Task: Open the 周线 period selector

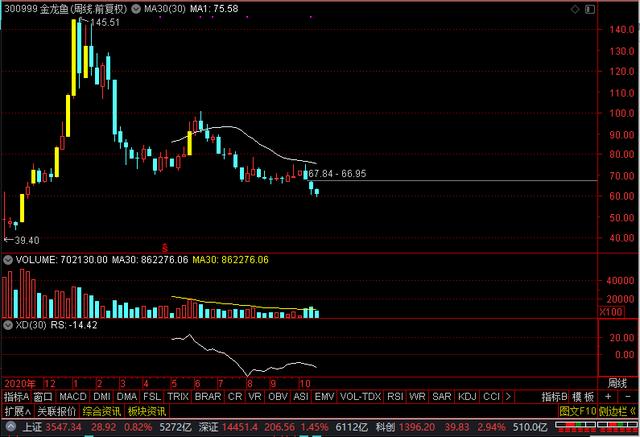Action: pos(619,384)
